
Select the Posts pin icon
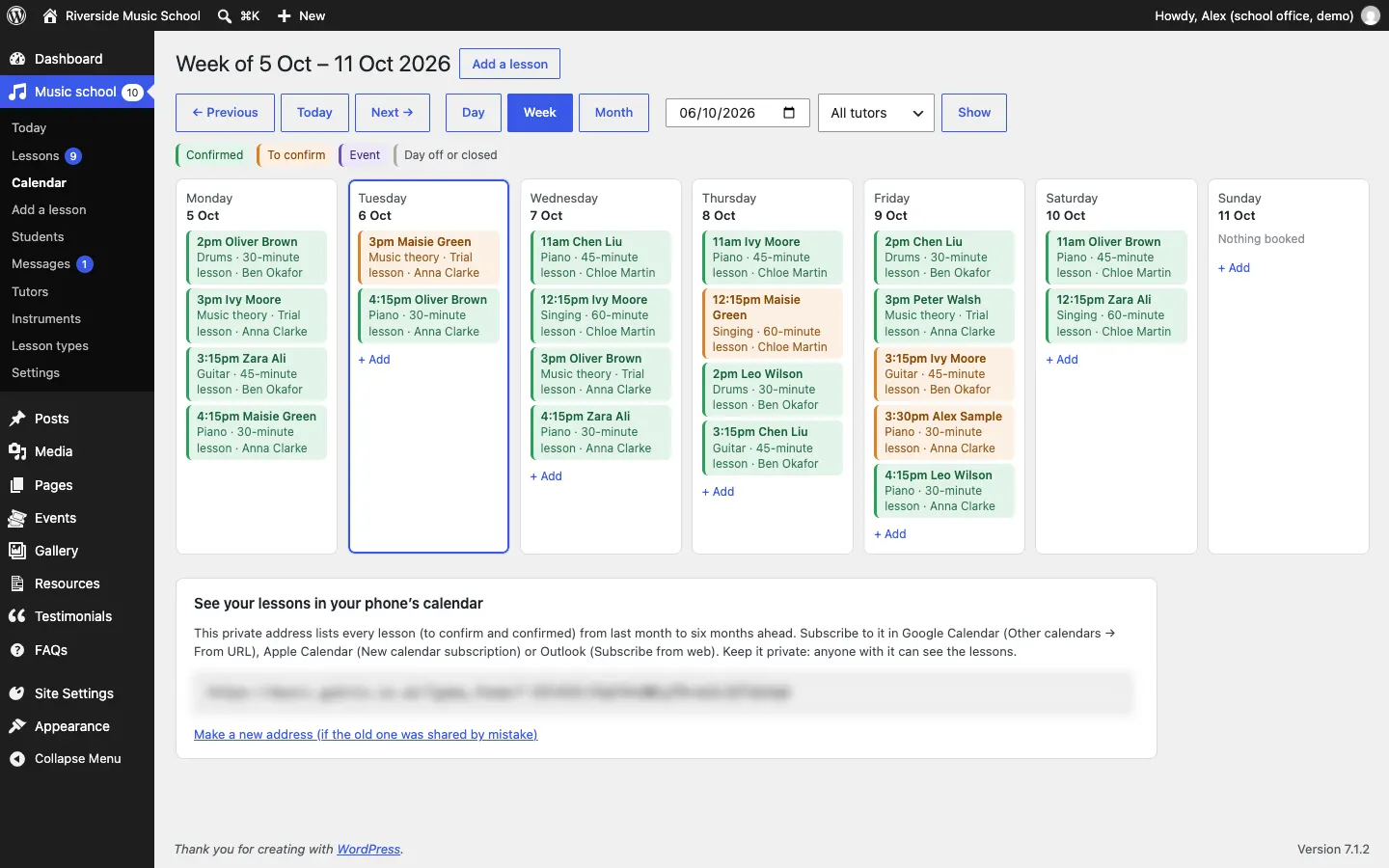point(17,419)
